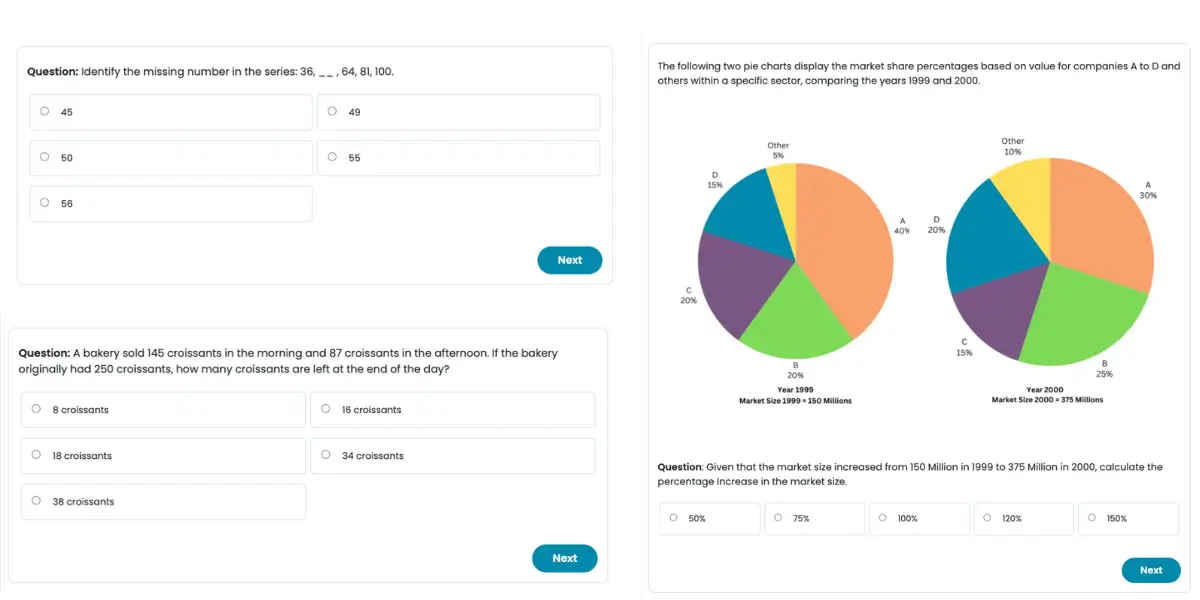The image size is (1200, 600).
Task: Select the 45 answer option
Action: (x=45, y=112)
